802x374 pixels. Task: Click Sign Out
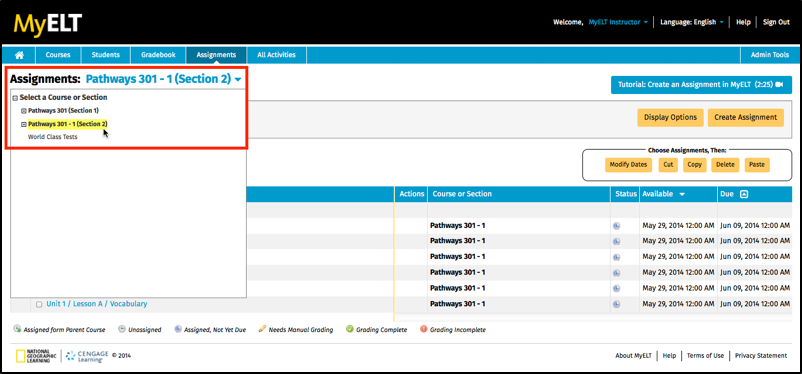coord(776,23)
